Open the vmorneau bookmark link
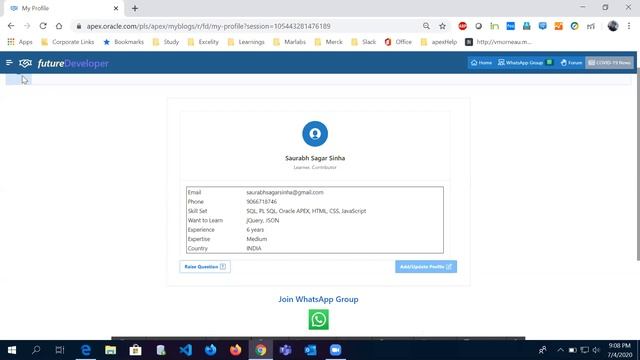The height and width of the screenshot is (360, 640). click(498, 42)
